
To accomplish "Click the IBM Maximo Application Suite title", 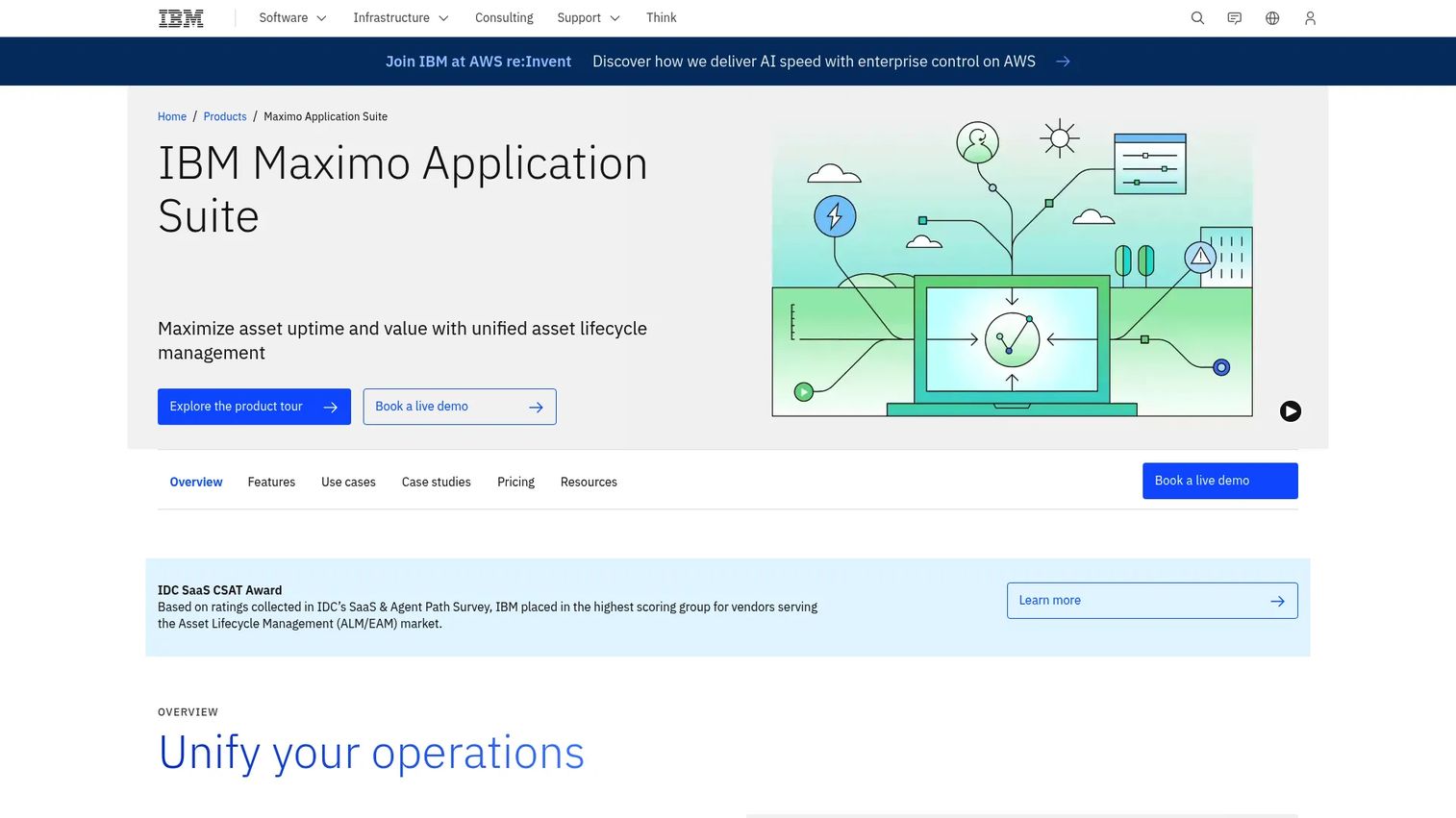I will (x=403, y=189).
